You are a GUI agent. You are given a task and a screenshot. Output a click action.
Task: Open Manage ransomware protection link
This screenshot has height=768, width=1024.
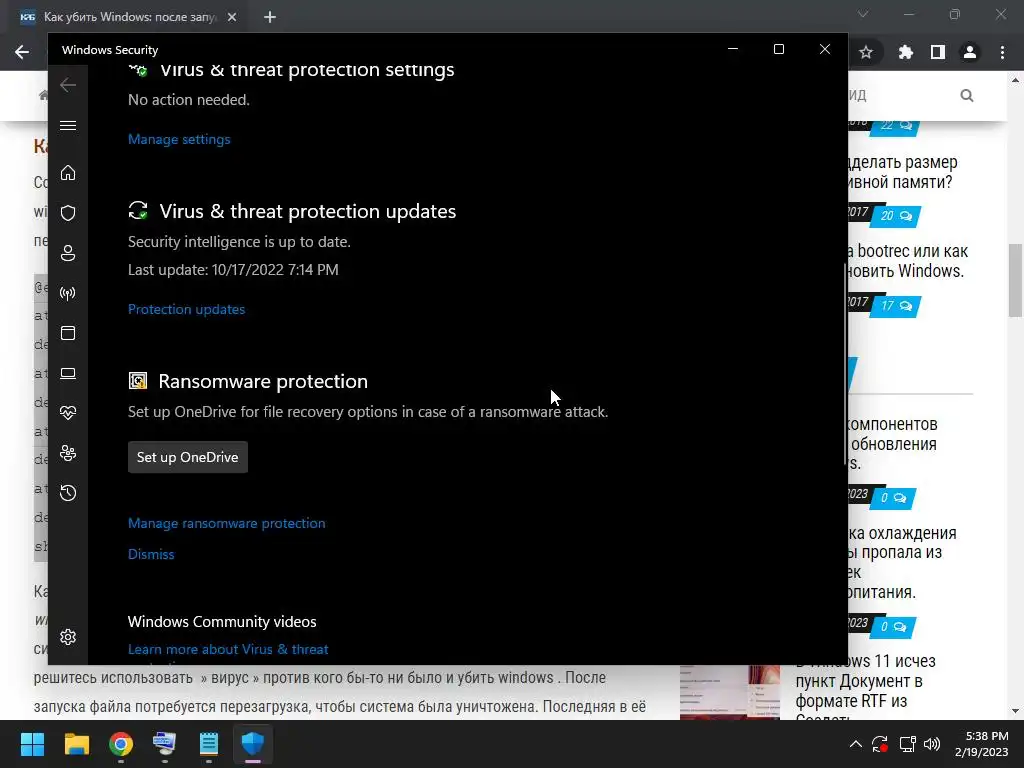click(227, 523)
